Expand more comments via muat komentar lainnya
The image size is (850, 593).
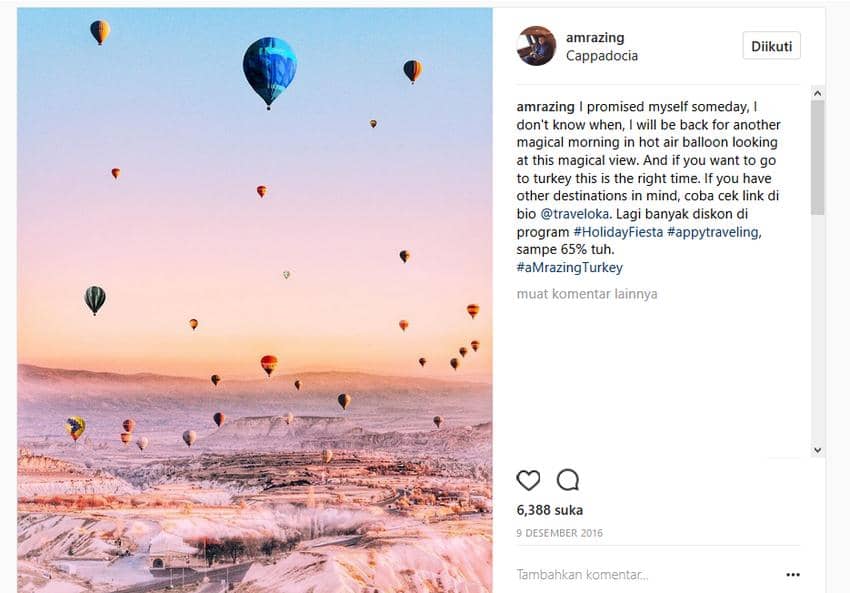(x=586, y=294)
